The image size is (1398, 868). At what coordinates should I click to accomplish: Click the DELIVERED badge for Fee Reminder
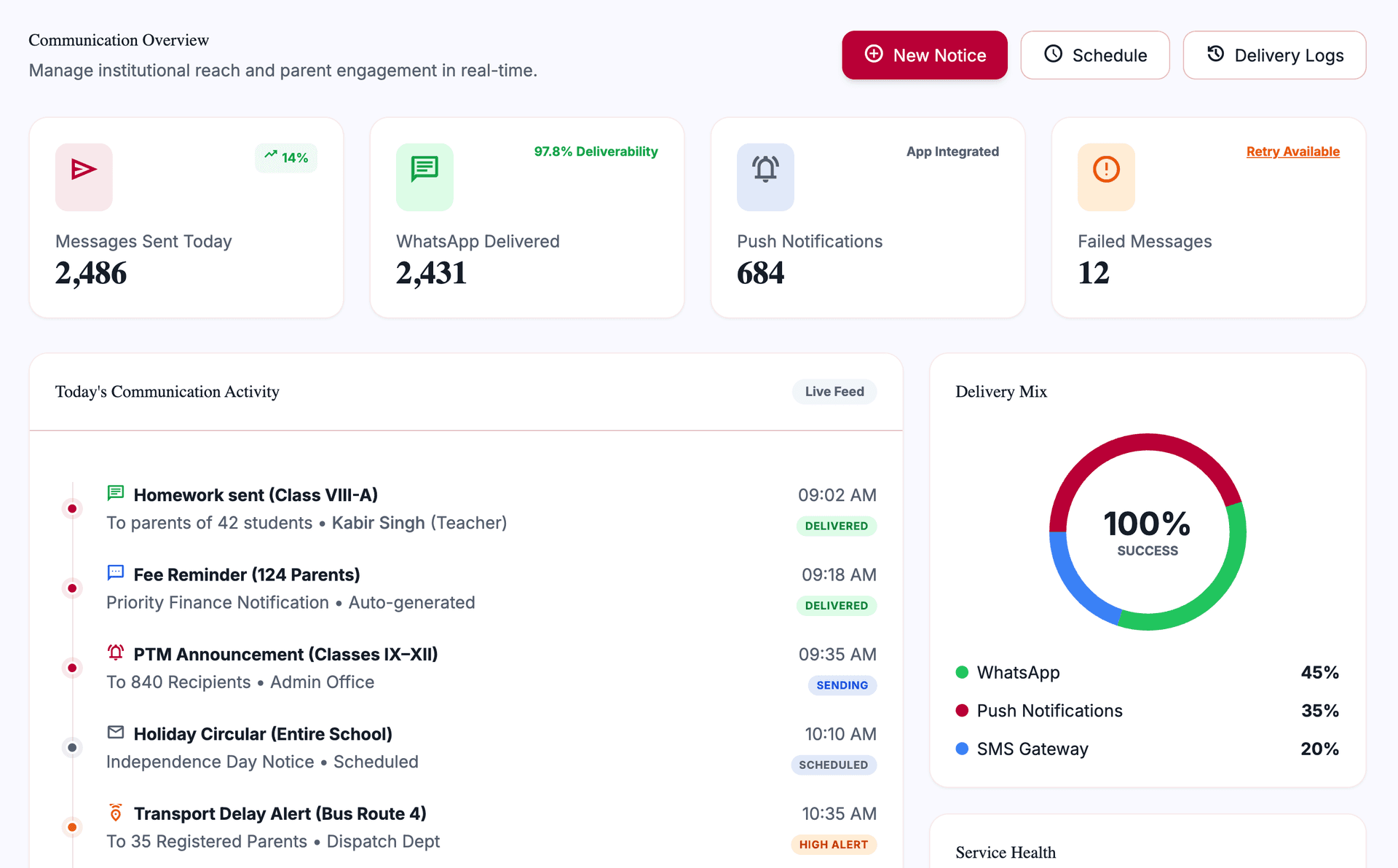coord(837,606)
